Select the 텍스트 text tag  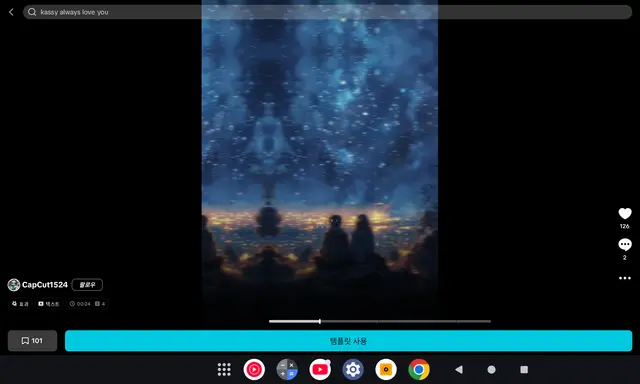[49, 304]
